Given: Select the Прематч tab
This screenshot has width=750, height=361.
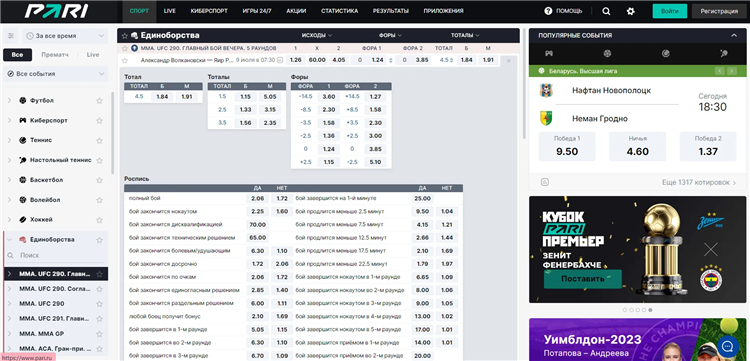Looking at the screenshot, I should coord(55,55).
